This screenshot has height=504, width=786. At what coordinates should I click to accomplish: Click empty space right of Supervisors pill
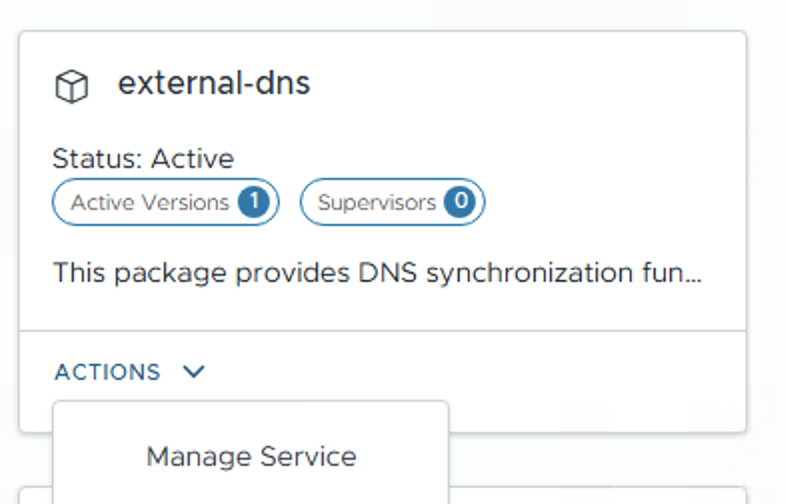[x=610, y=202]
